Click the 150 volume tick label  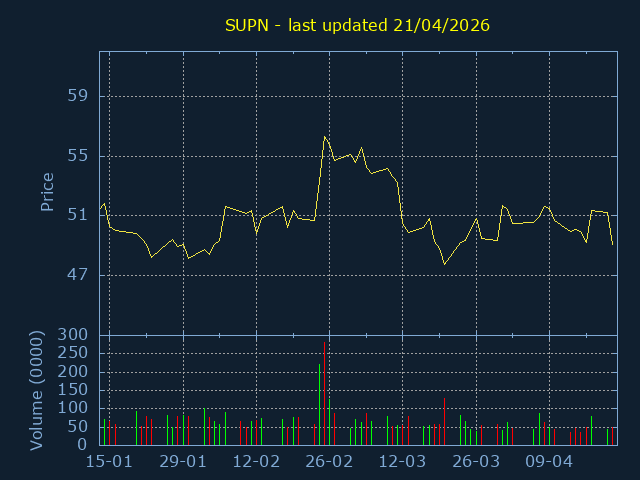tap(74, 390)
